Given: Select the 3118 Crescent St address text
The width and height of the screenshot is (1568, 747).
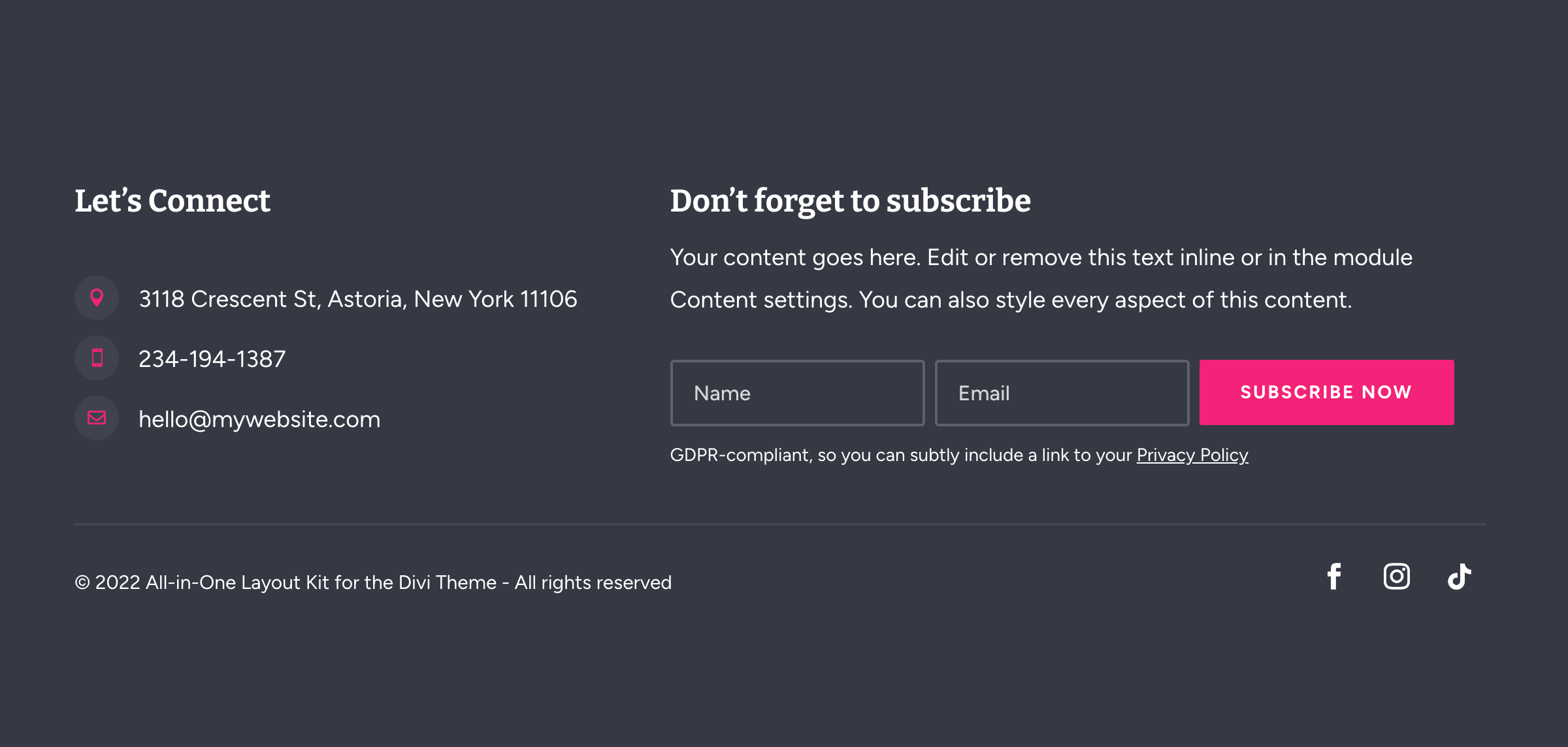Looking at the screenshot, I should 358,299.
